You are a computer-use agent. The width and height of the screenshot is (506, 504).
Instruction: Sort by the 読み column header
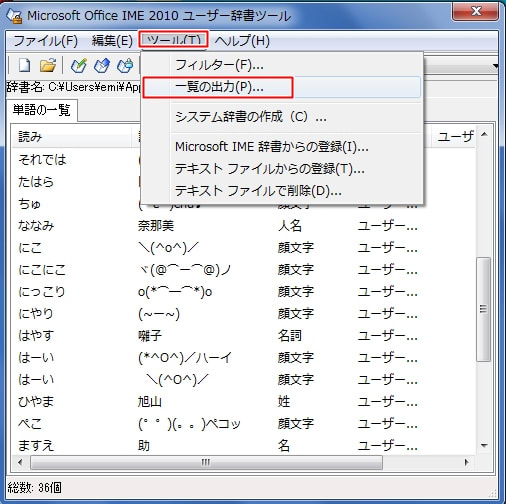point(72,137)
